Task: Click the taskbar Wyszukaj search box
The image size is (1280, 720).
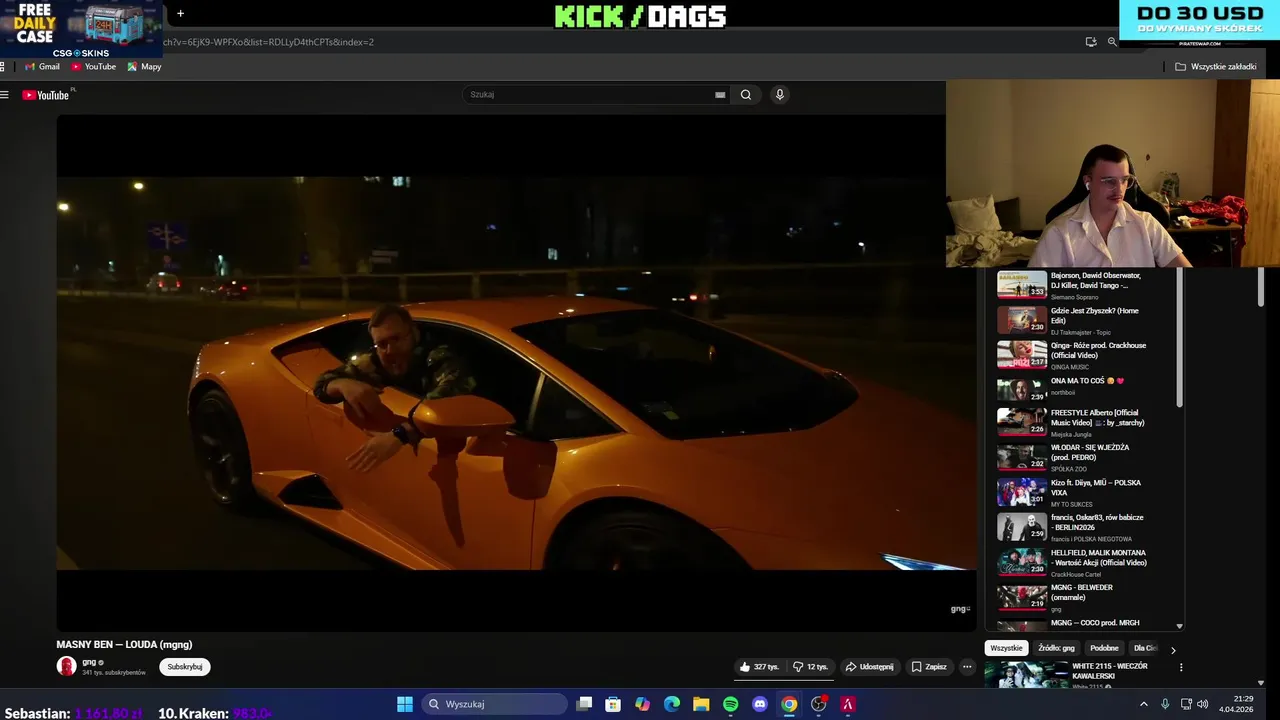Action: [494, 704]
